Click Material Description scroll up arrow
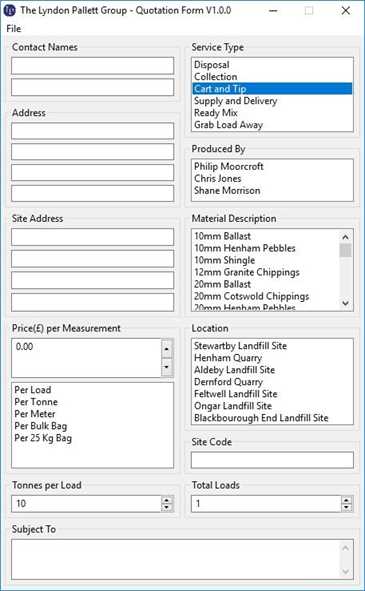 [x=345, y=237]
